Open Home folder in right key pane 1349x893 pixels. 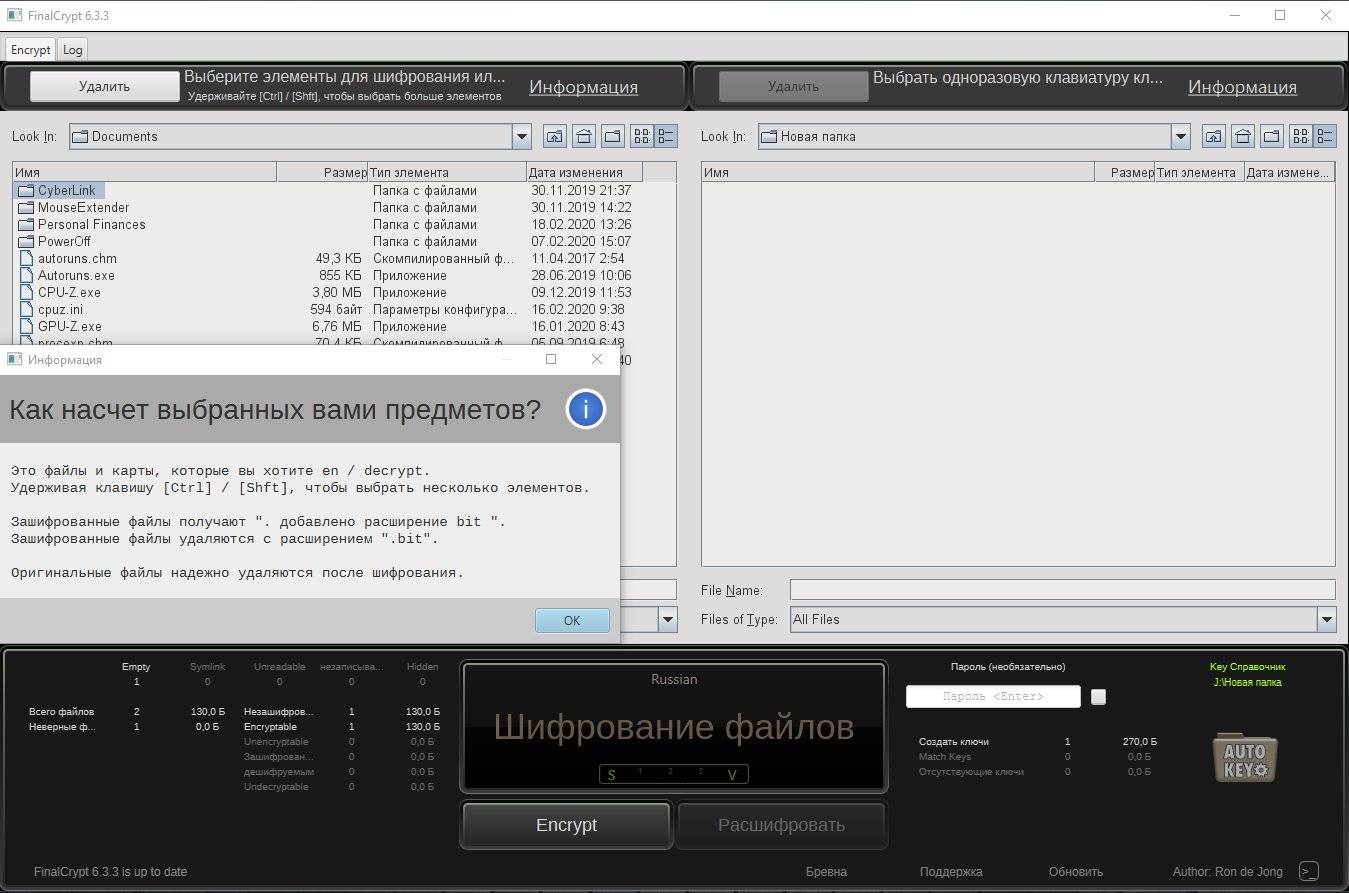tap(1242, 136)
